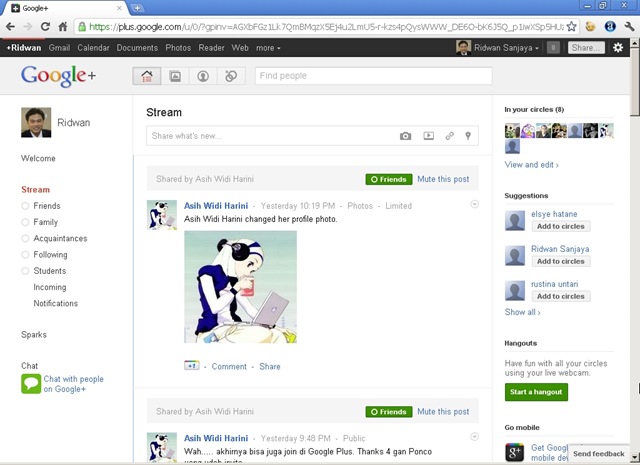Add a link using the chain icon
Image resolution: width=640 pixels, height=465 pixels.
point(449,136)
